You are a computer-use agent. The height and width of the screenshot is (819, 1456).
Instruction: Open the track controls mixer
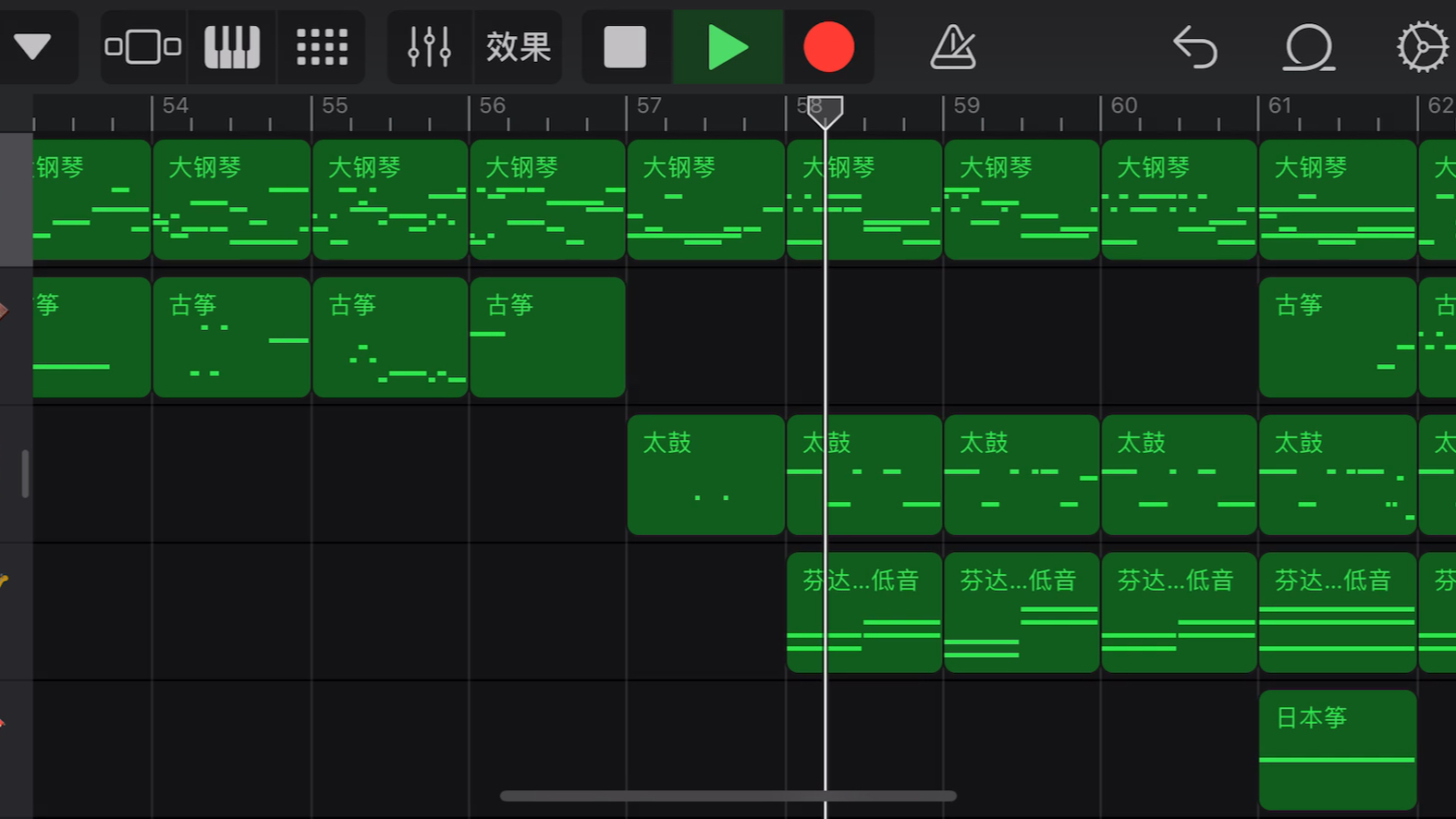[x=430, y=46]
